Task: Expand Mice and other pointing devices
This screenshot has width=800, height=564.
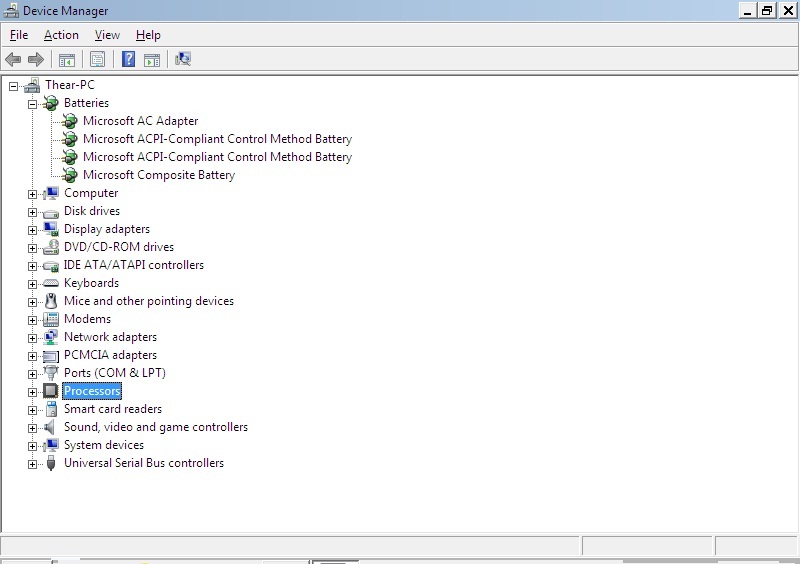Action: tap(32, 302)
